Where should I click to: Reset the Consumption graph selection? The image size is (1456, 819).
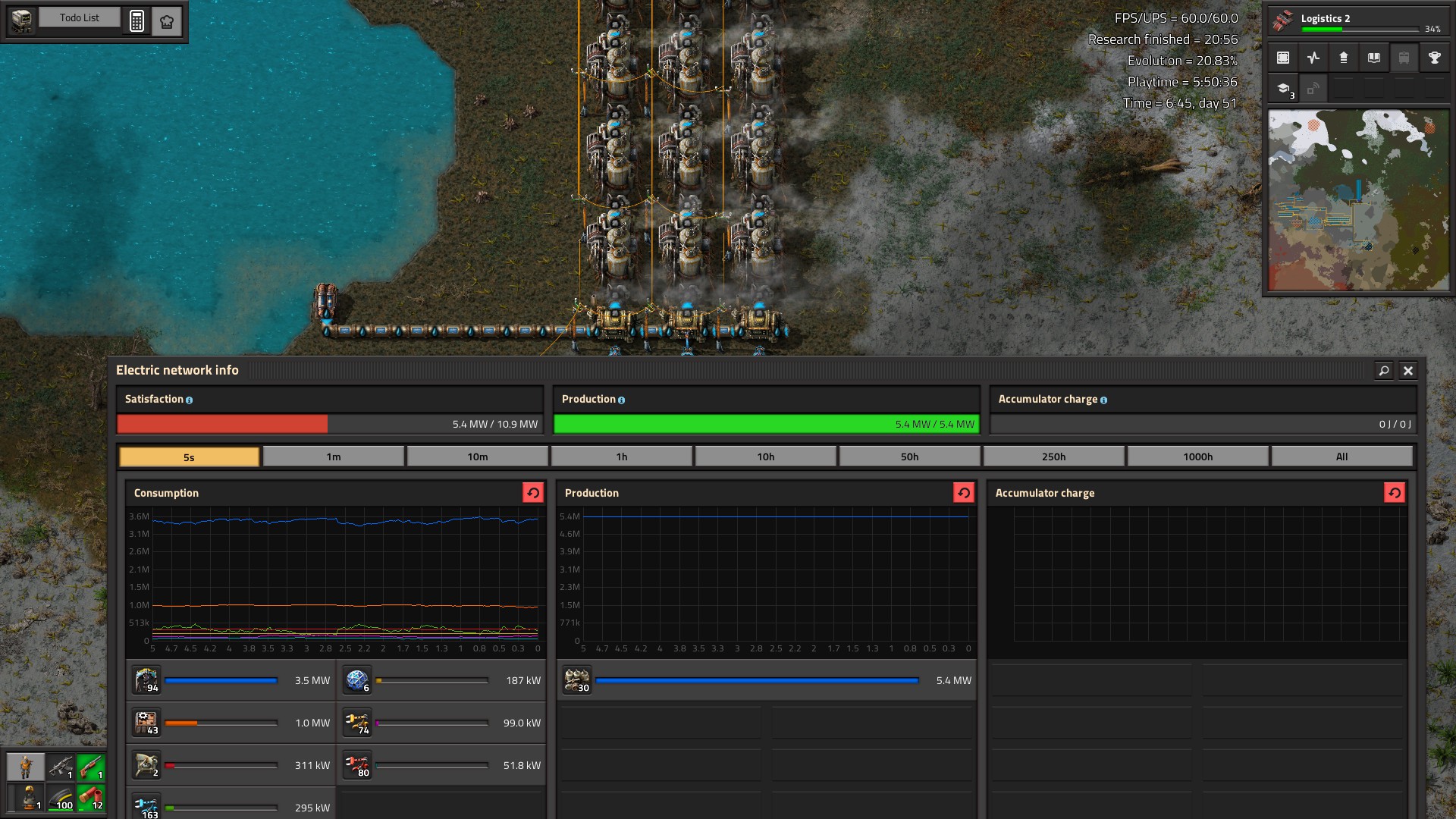(x=533, y=493)
